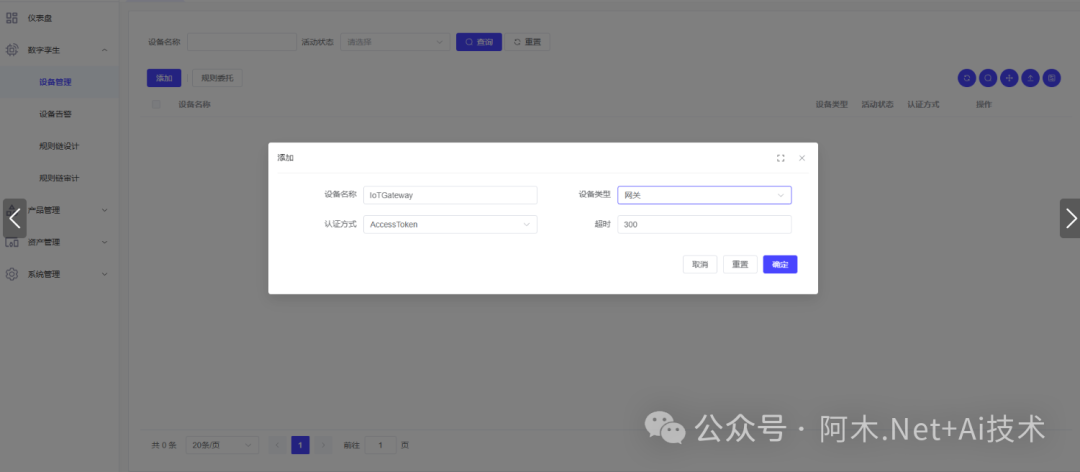Open the 活动状态 filter dropdown
Image resolution: width=1080 pixels, height=472 pixels.
tap(395, 42)
